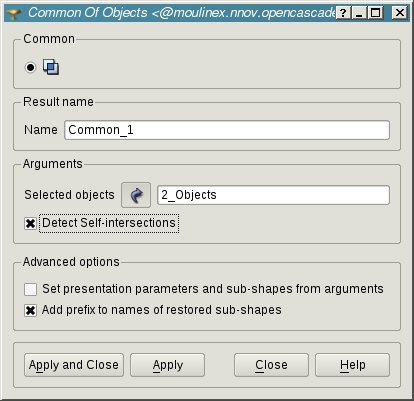Maximize the Common Of Objects dialog
The height and width of the screenshot is (401, 414).
(375, 13)
